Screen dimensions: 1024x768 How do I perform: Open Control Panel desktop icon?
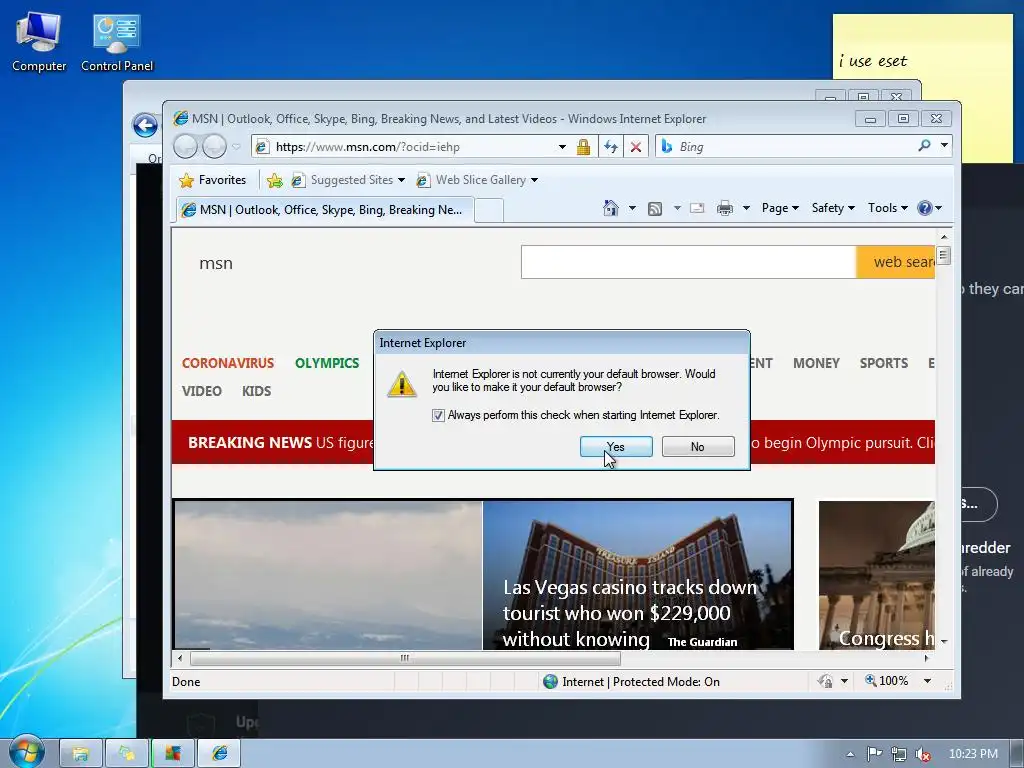(117, 43)
